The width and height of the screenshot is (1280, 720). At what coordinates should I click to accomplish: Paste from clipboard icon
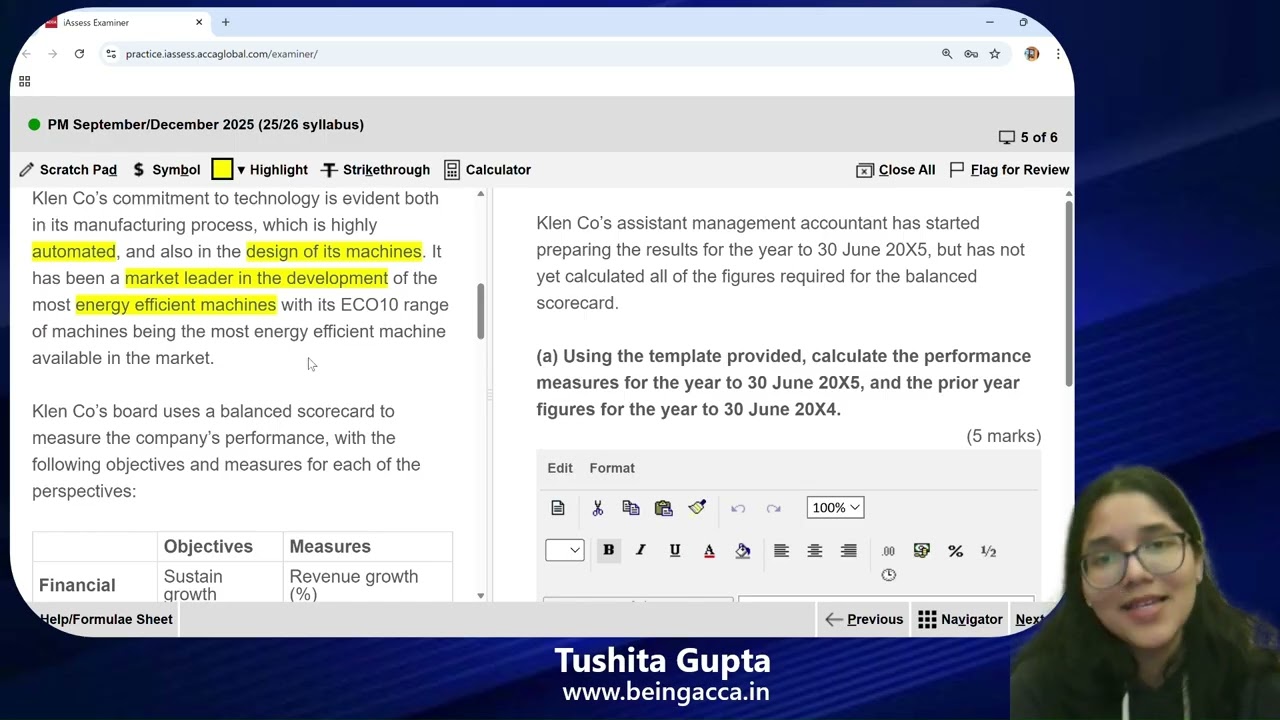point(664,508)
